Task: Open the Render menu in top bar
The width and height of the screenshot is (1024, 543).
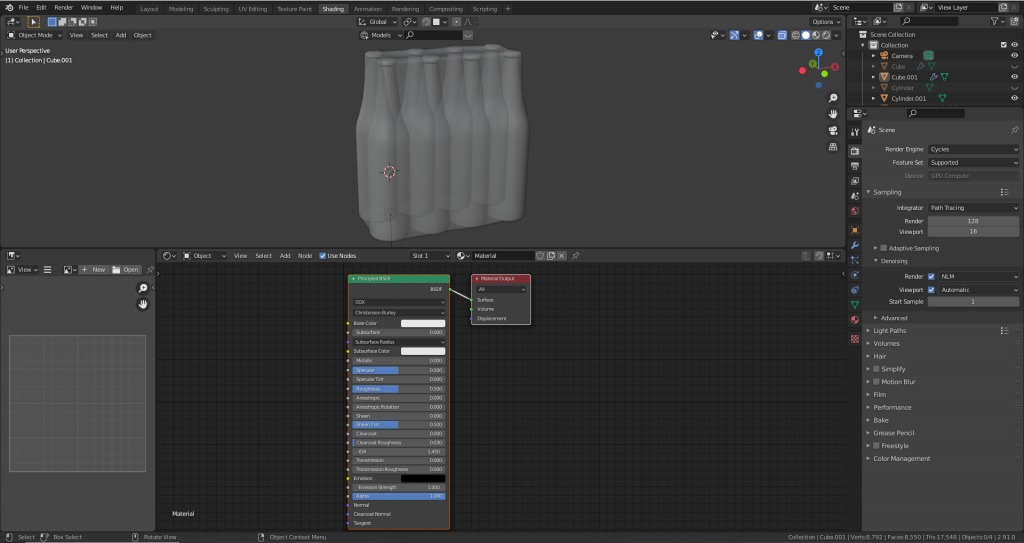Action: (x=63, y=7)
